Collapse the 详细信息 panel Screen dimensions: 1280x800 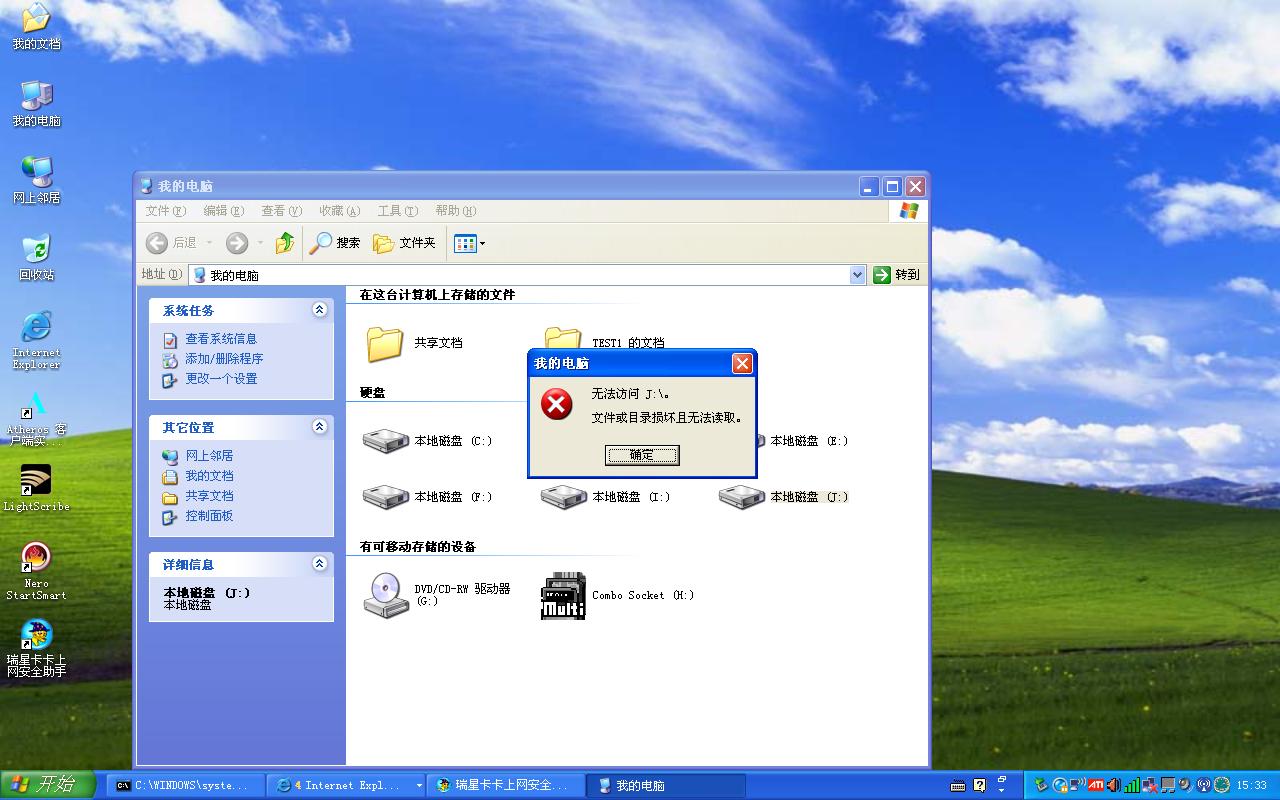(x=320, y=564)
